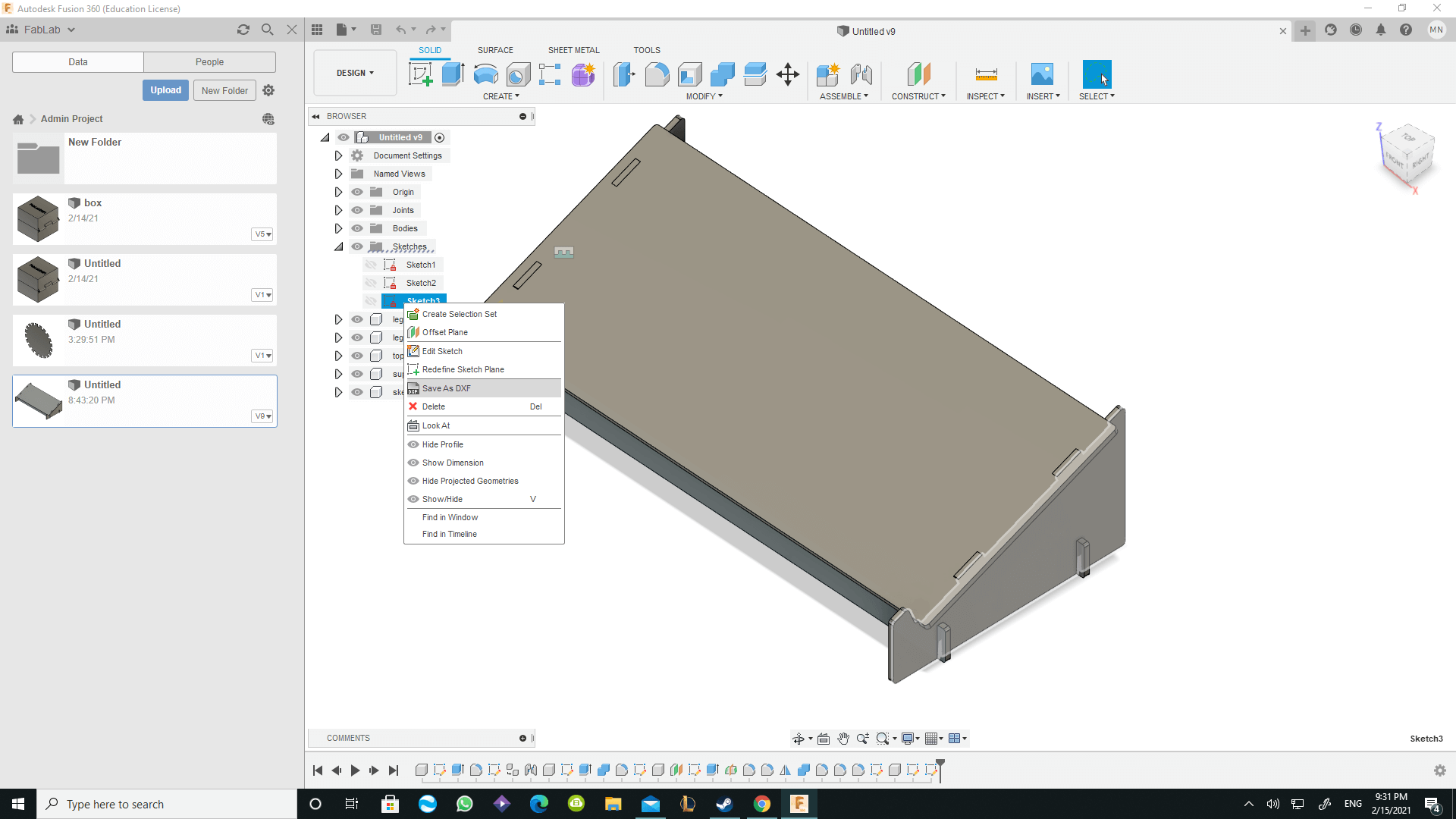Image resolution: width=1456 pixels, height=819 pixels.
Task: Expand the Origin folder
Action: (338, 192)
